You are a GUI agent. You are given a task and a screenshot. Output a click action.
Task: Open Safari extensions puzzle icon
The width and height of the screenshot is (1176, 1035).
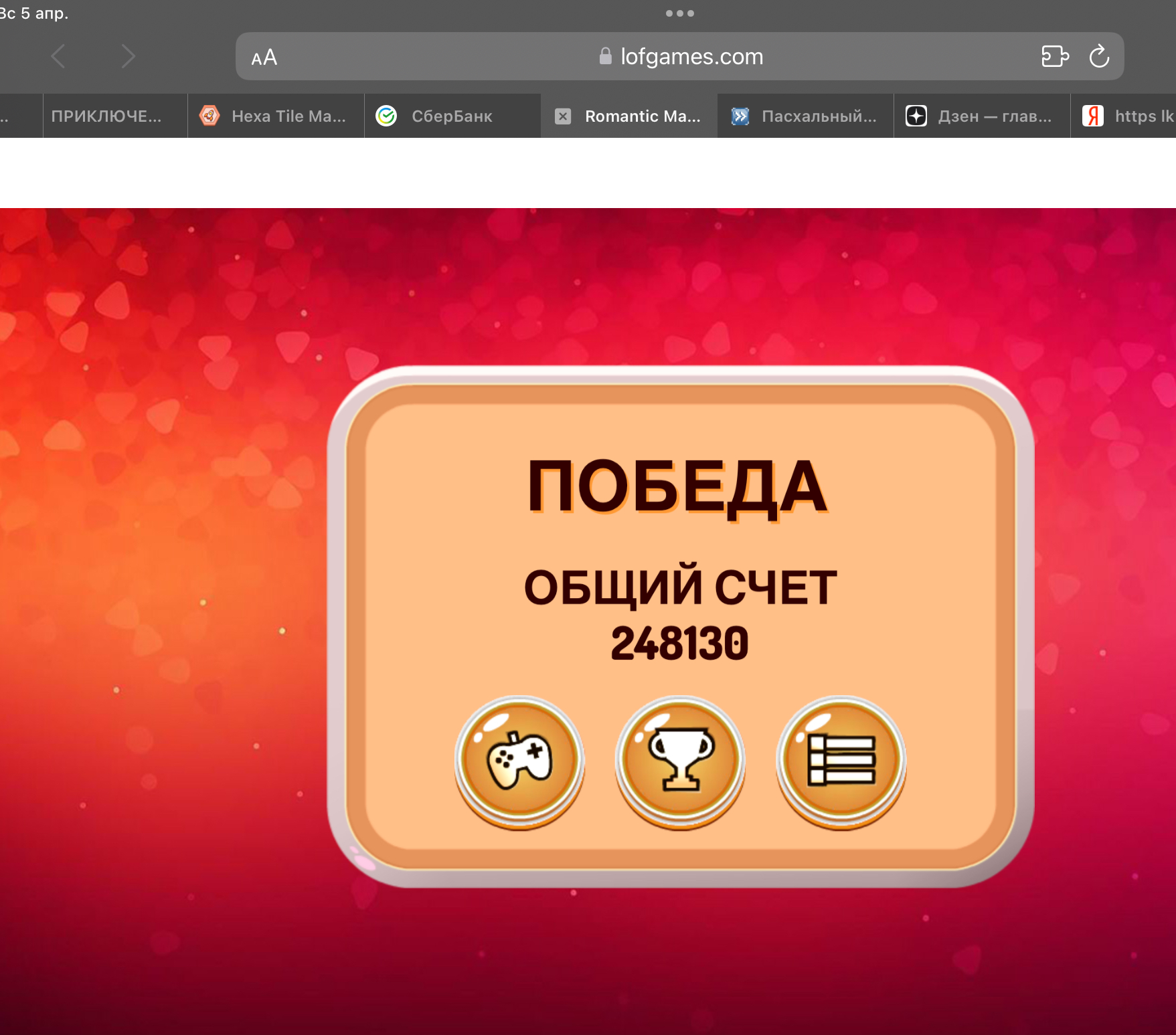1055,57
